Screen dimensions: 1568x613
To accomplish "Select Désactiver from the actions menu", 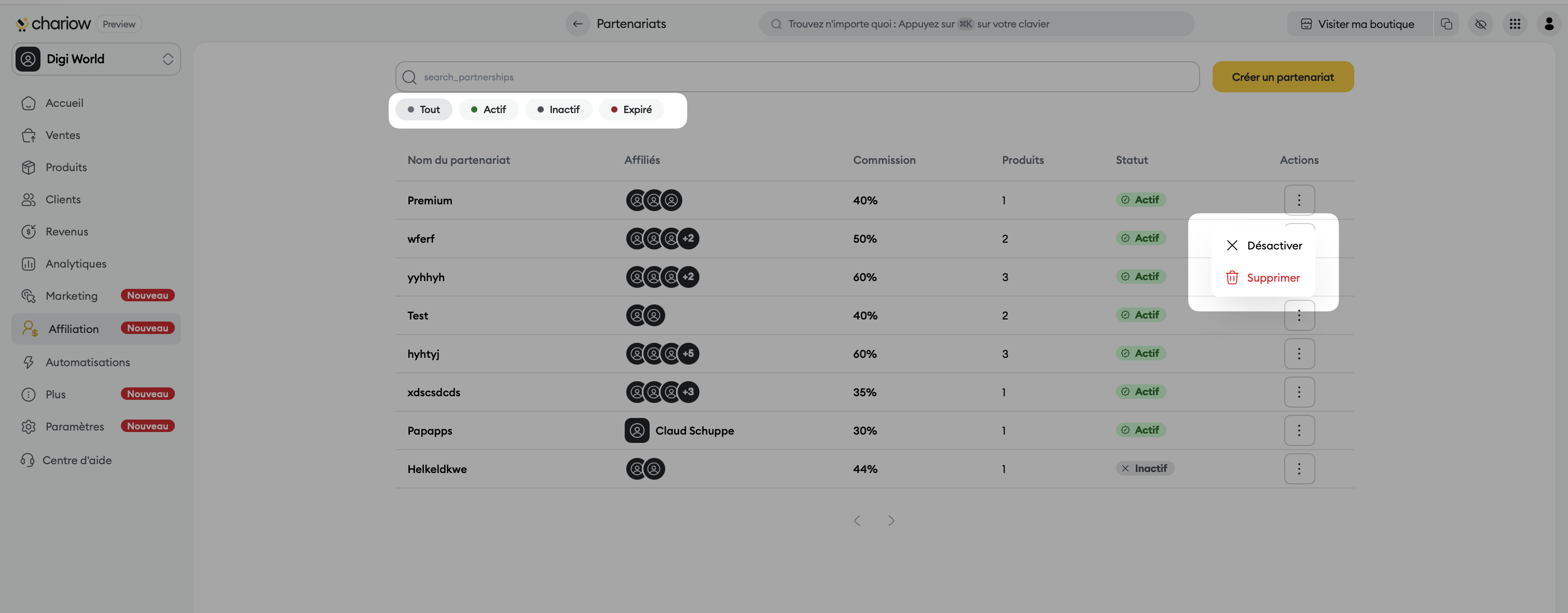I will (x=1273, y=245).
